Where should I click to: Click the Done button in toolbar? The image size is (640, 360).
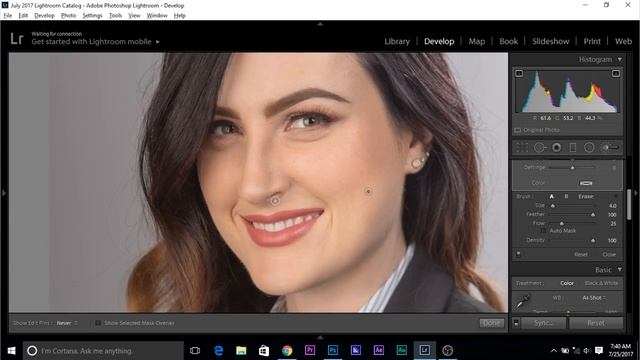491,323
